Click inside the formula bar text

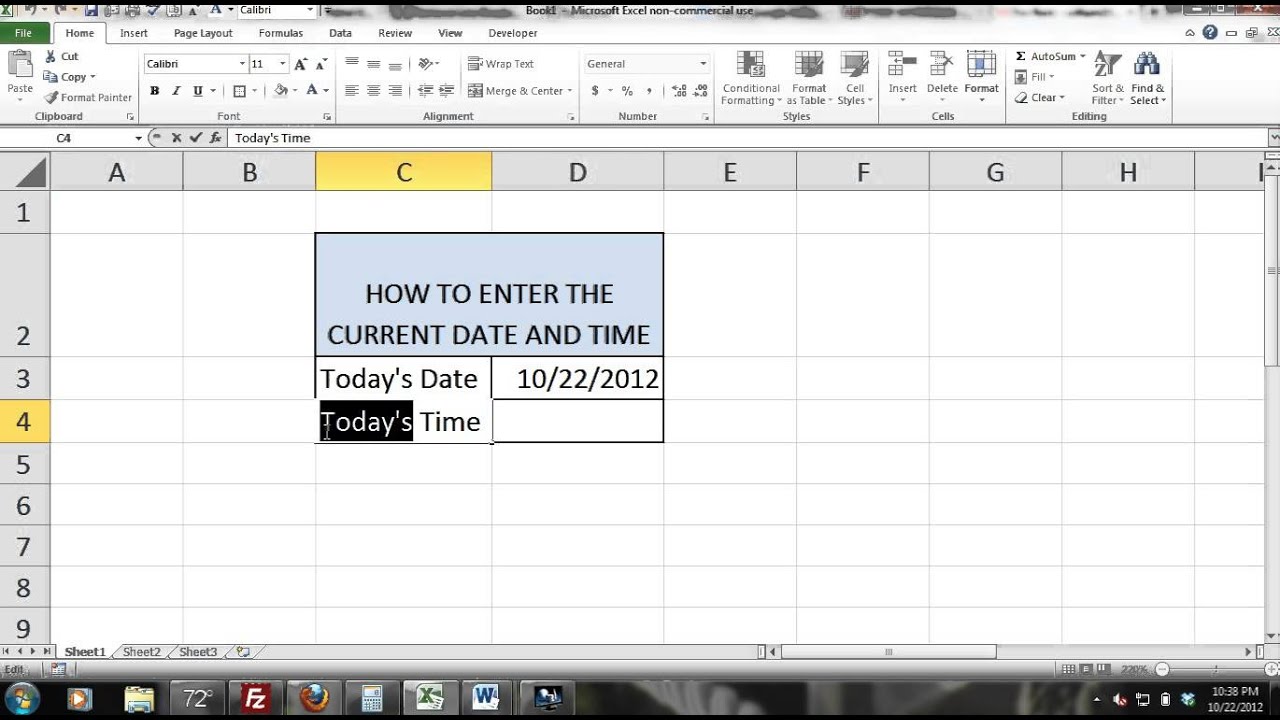(273, 138)
